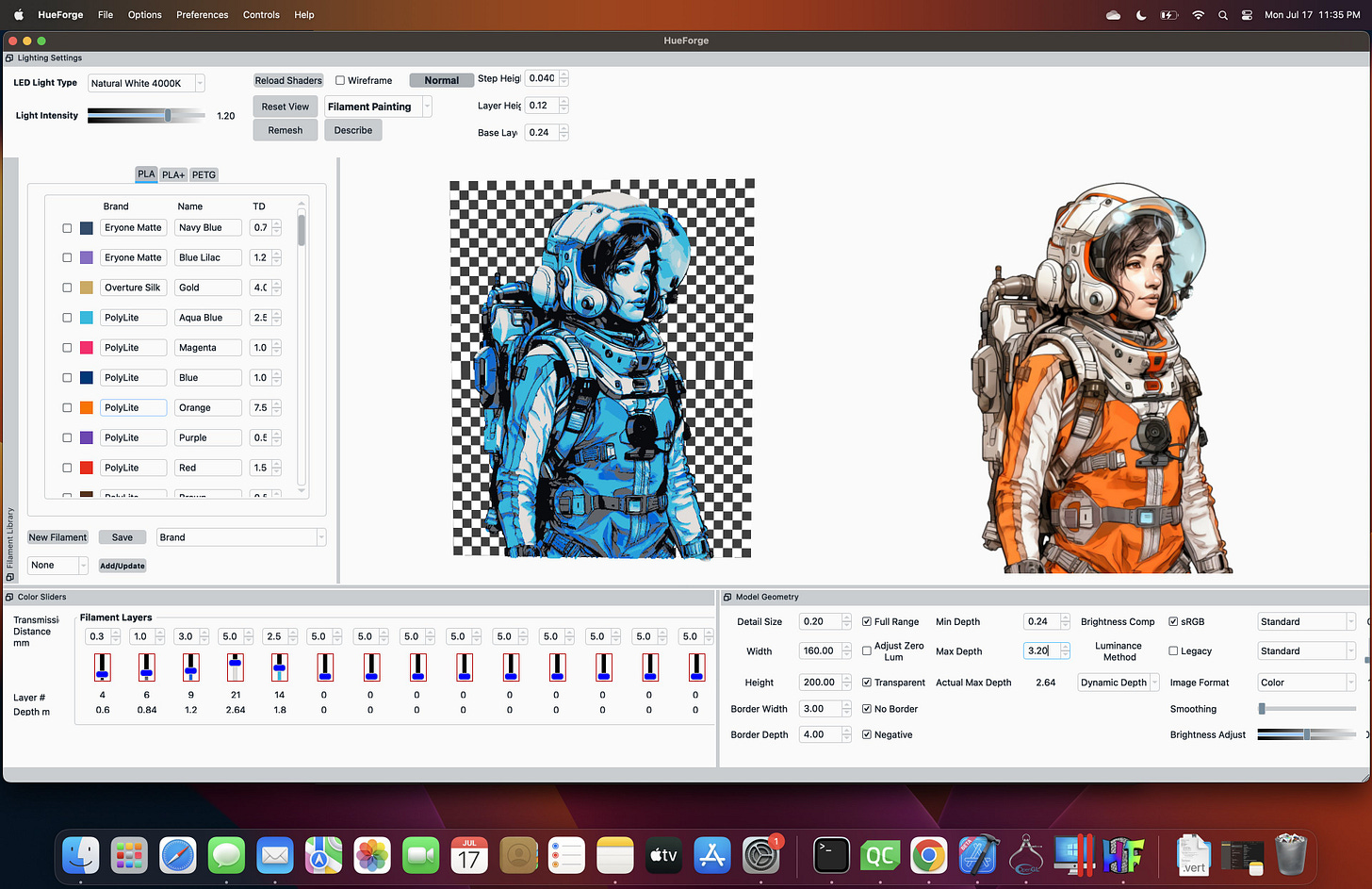Open the Preferences menu

[202, 15]
